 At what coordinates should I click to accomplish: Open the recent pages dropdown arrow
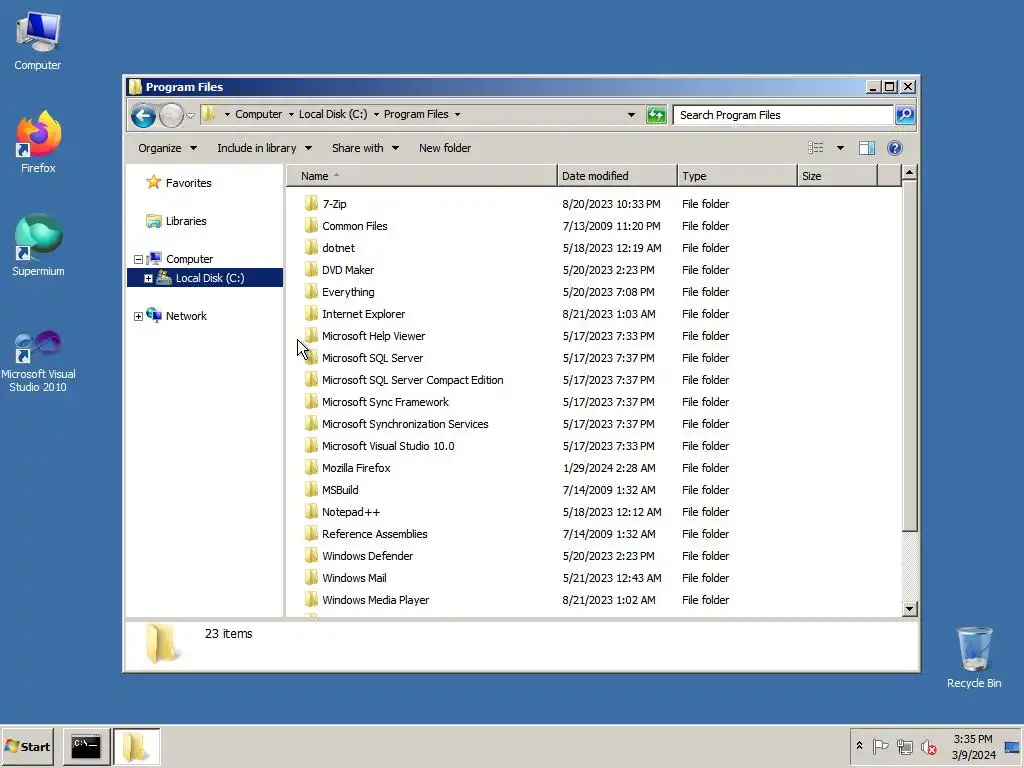pos(190,116)
